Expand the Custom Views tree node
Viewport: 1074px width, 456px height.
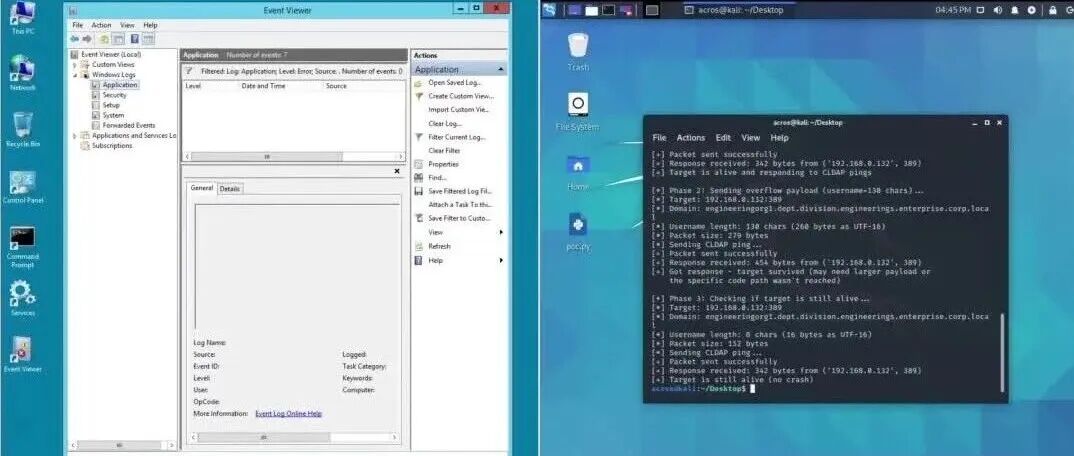point(75,64)
